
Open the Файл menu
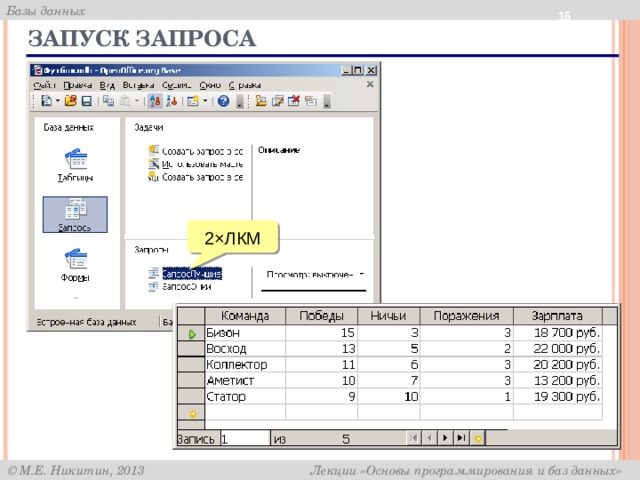click(x=44, y=85)
